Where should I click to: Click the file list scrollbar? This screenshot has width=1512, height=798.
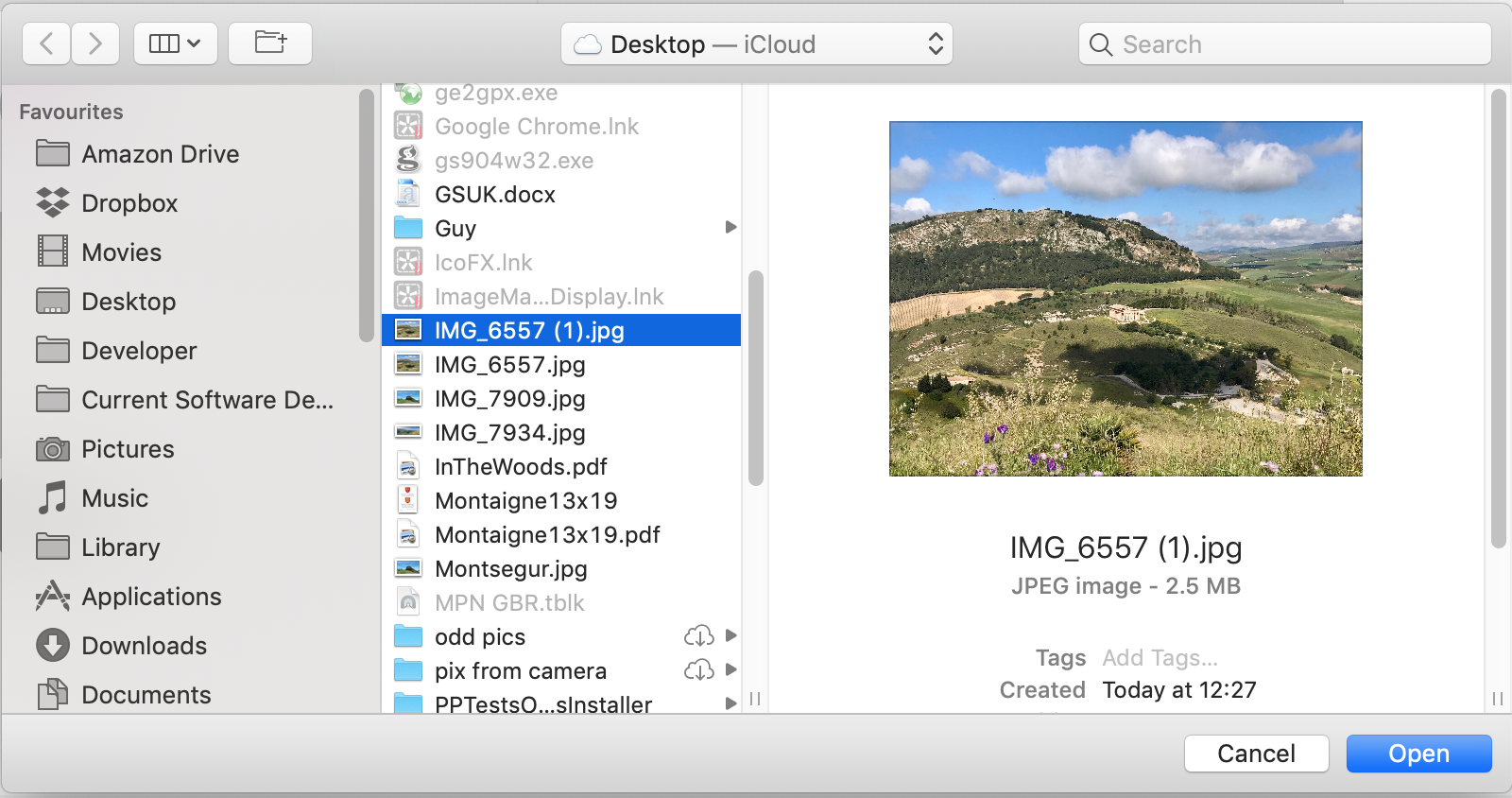(x=755, y=378)
